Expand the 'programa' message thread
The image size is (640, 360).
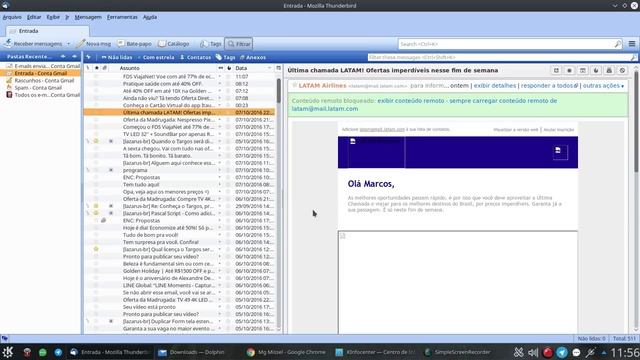(x=88, y=170)
